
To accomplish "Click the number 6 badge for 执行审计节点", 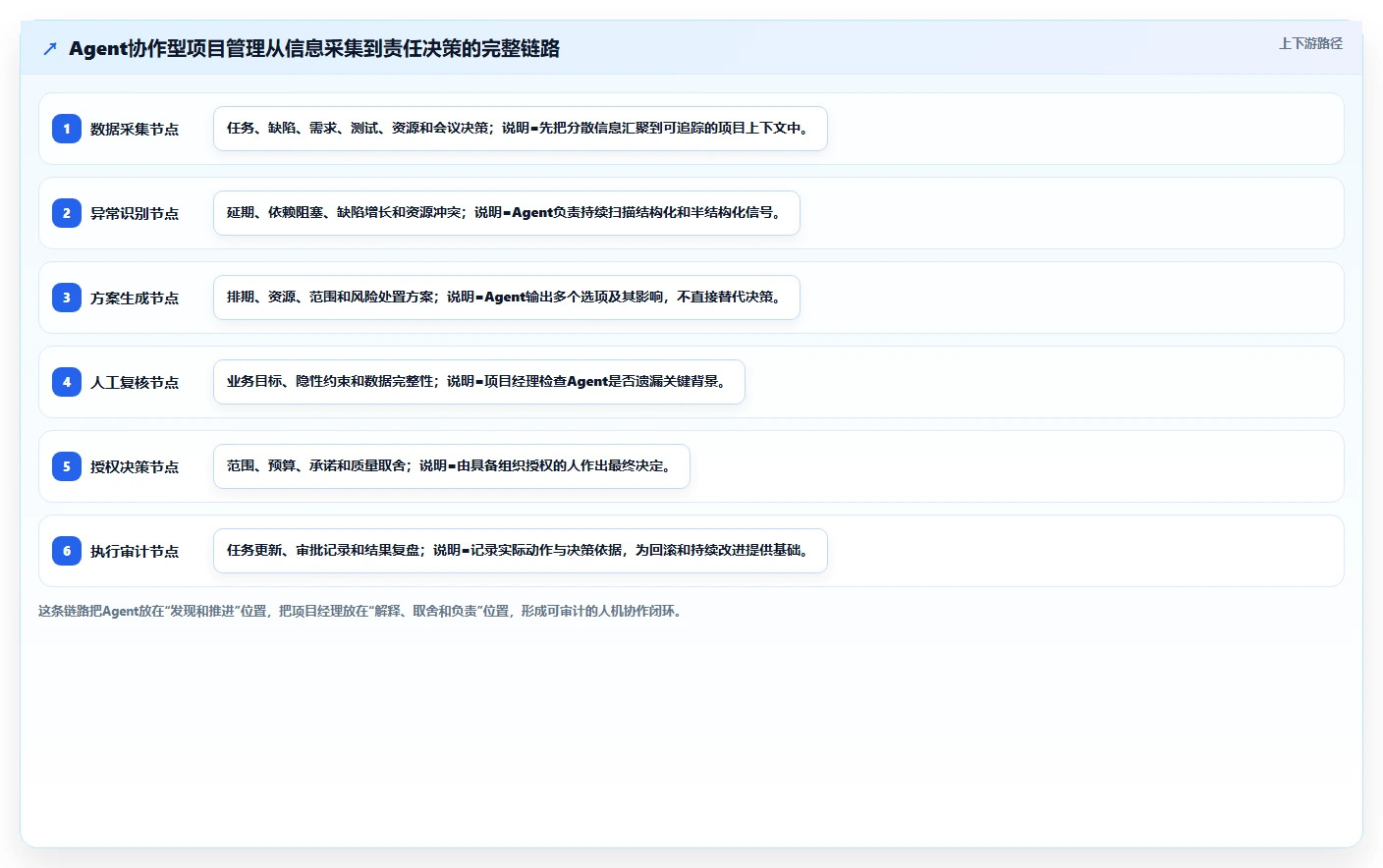I will pos(67,551).
